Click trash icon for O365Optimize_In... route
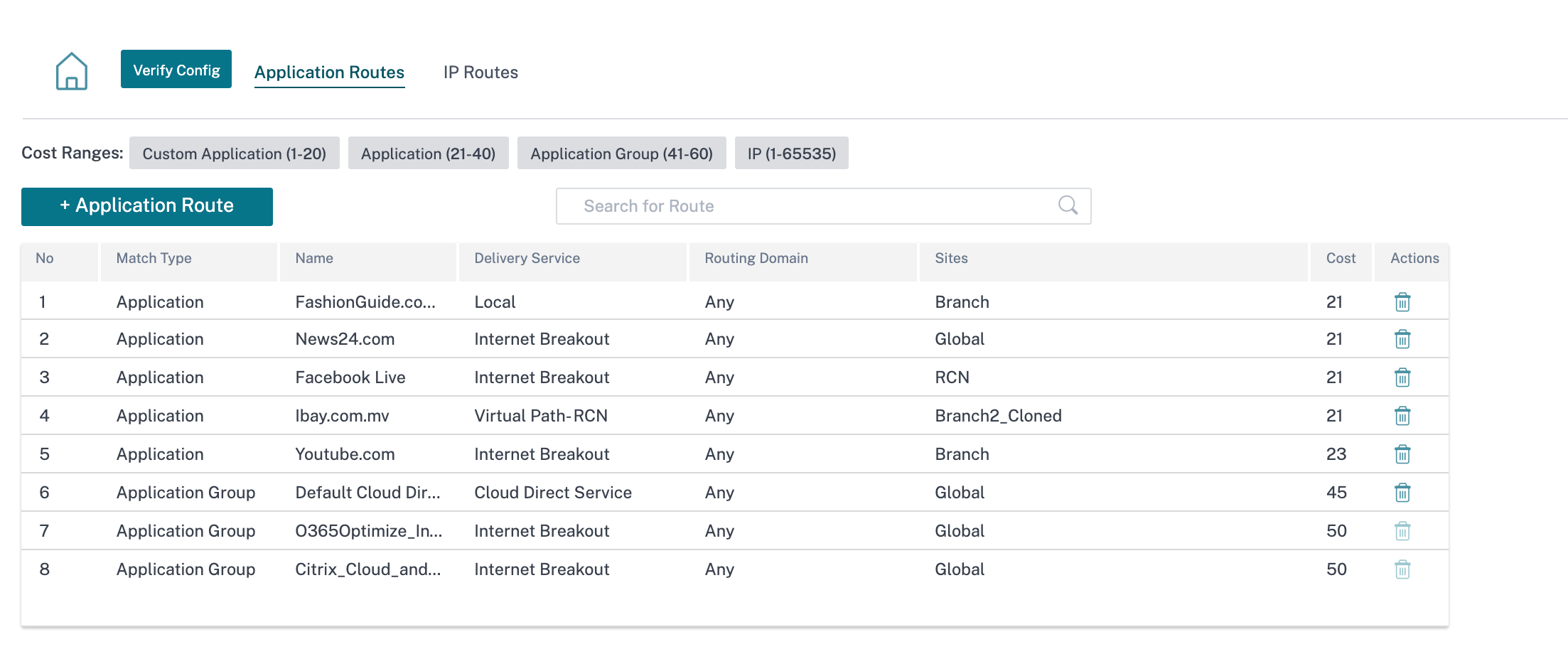The height and width of the screenshot is (654, 1568). (x=1402, y=531)
